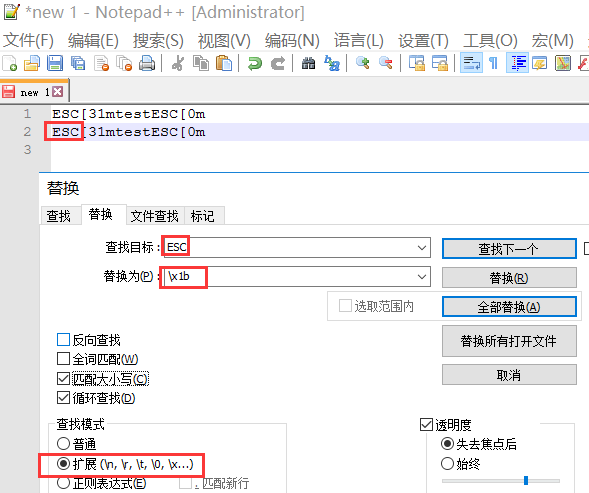Click the 全部替换(A) button
589x493 pixels.
(509, 307)
